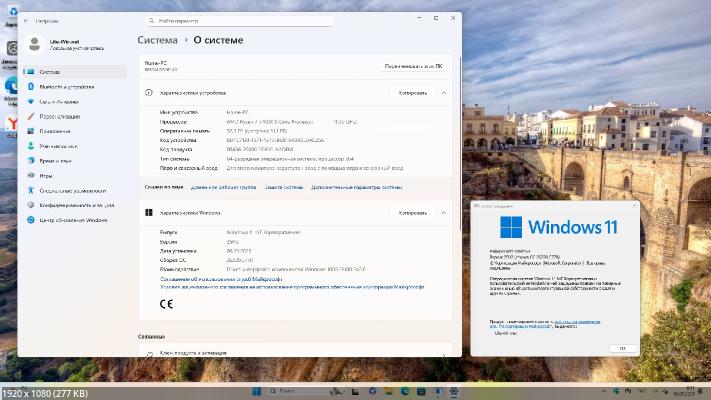
Task: Collapse the device specifications section
Action: pos(443,92)
